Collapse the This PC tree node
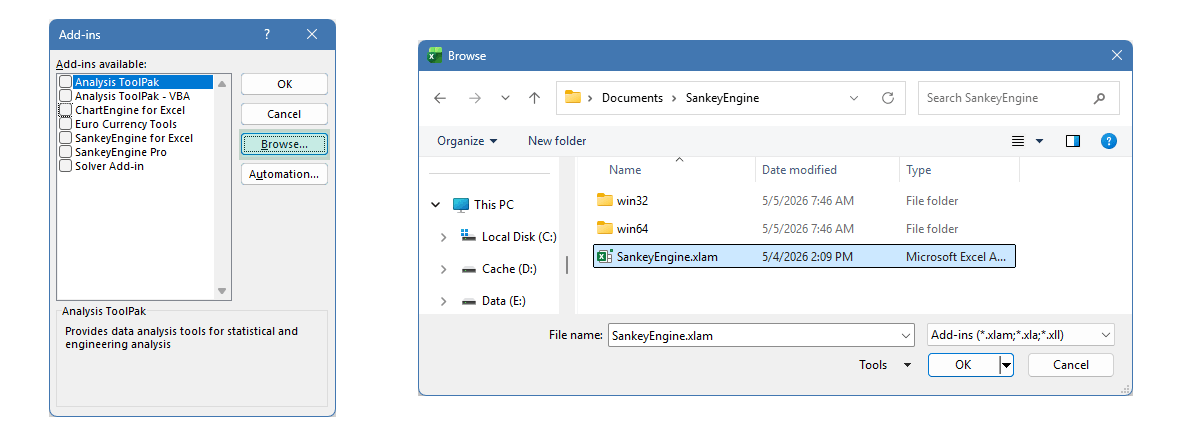 pos(435,204)
